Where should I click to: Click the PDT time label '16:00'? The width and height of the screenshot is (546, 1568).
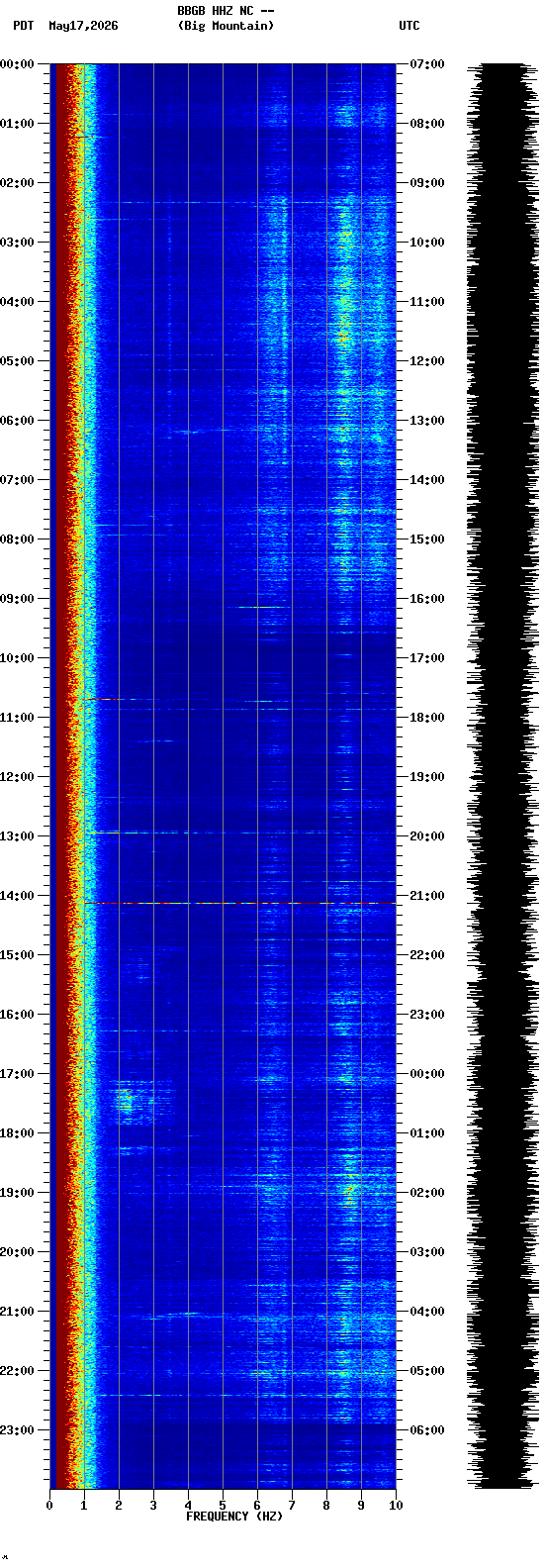(17, 1015)
